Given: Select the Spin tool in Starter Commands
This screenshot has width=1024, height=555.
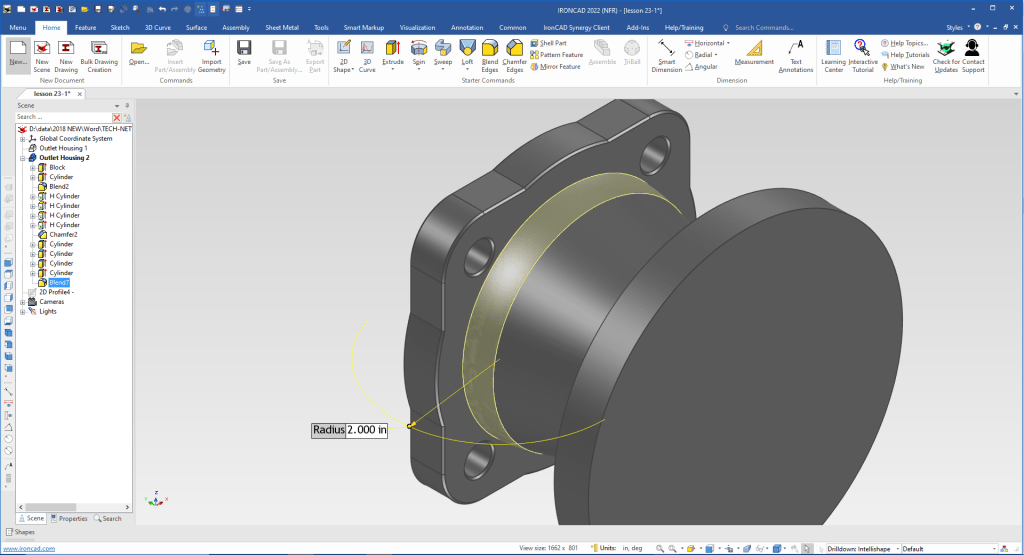Looking at the screenshot, I should (418, 48).
